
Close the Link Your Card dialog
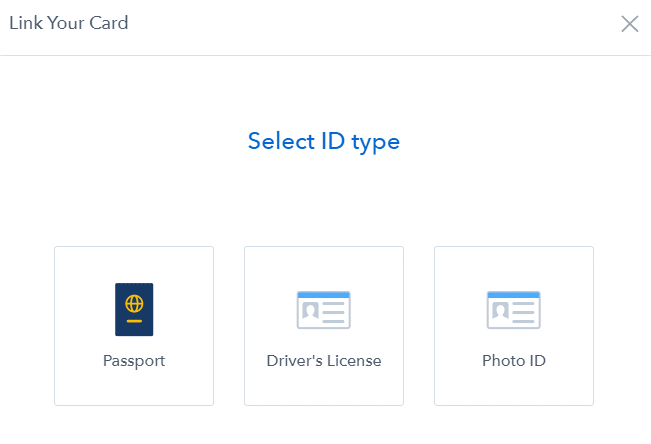[x=629, y=24]
